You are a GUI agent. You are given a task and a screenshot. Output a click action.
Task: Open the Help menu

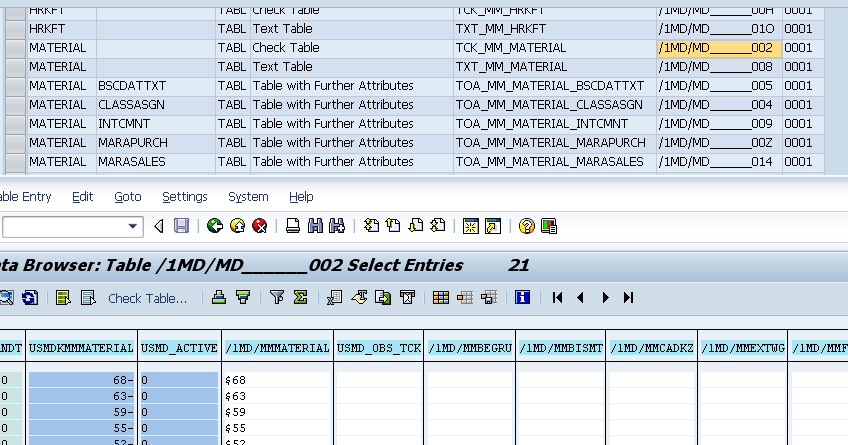(x=301, y=197)
